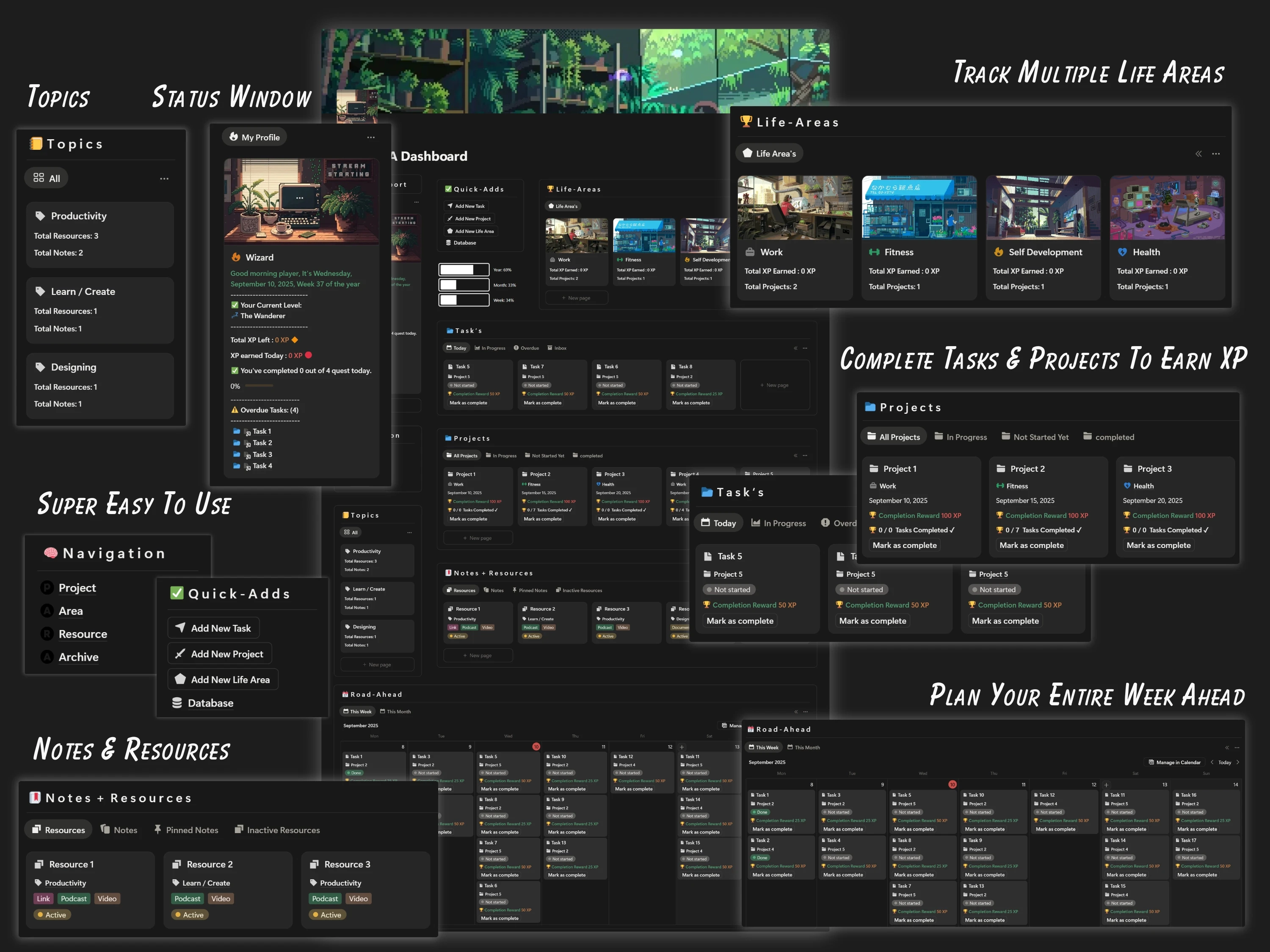The image size is (1270, 952).
Task: Switch to completed tab in enlarged Projects panel
Action: coord(1108,437)
